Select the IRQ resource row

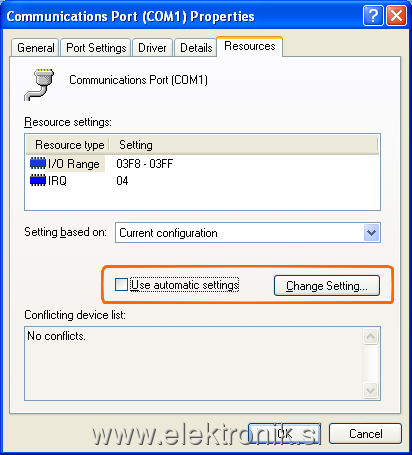[202, 181]
